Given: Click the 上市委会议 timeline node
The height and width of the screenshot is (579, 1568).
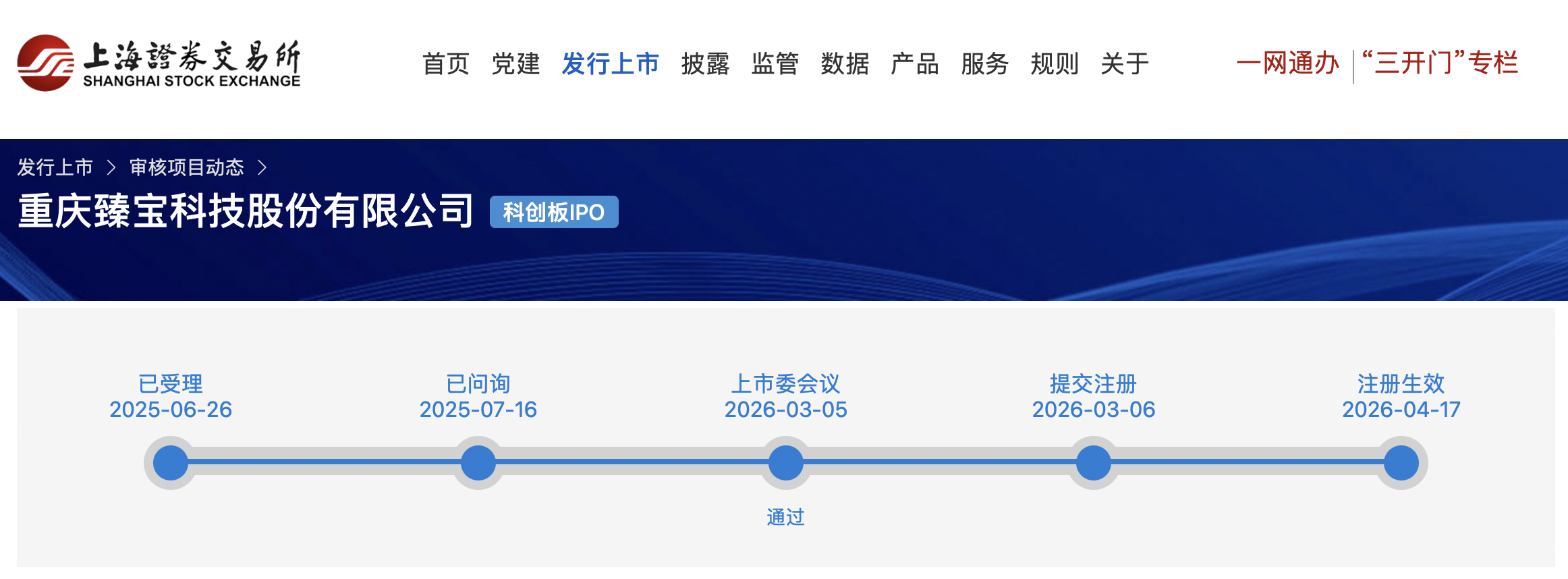Looking at the screenshot, I should (x=786, y=463).
